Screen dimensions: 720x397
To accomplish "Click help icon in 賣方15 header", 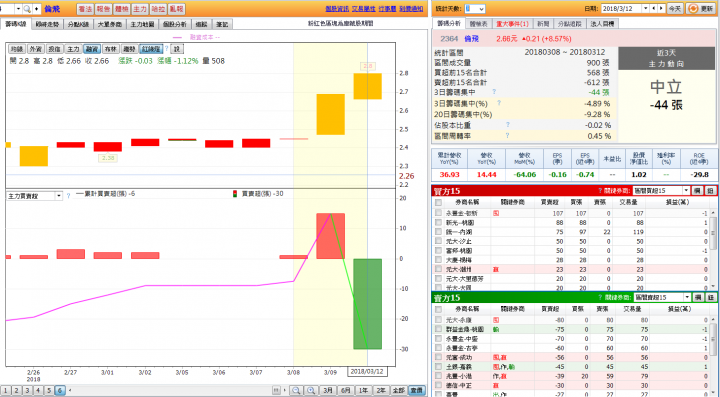I will point(601,297).
